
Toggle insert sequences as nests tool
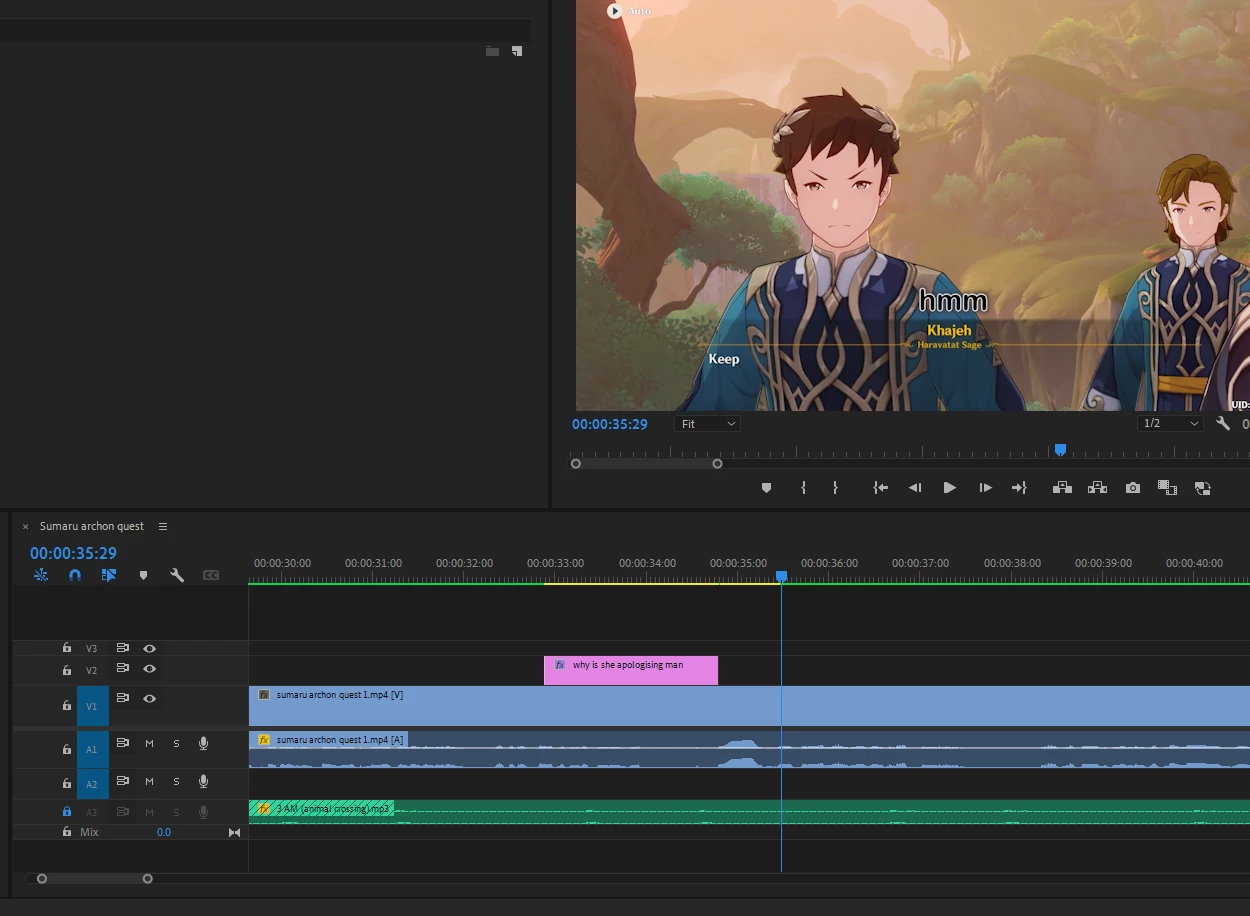[41, 575]
